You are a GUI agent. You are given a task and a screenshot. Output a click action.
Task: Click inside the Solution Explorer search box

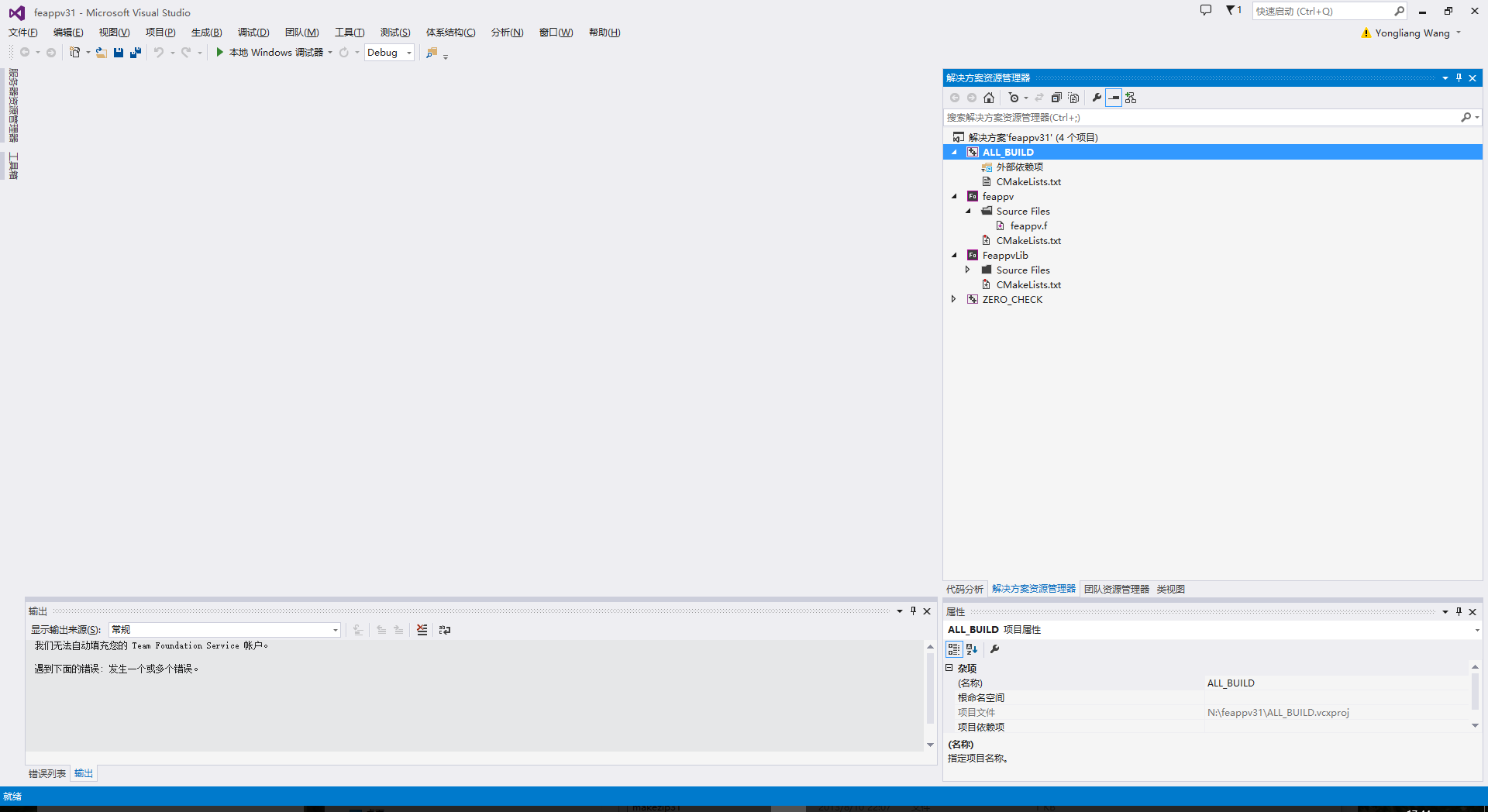tap(1201, 117)
